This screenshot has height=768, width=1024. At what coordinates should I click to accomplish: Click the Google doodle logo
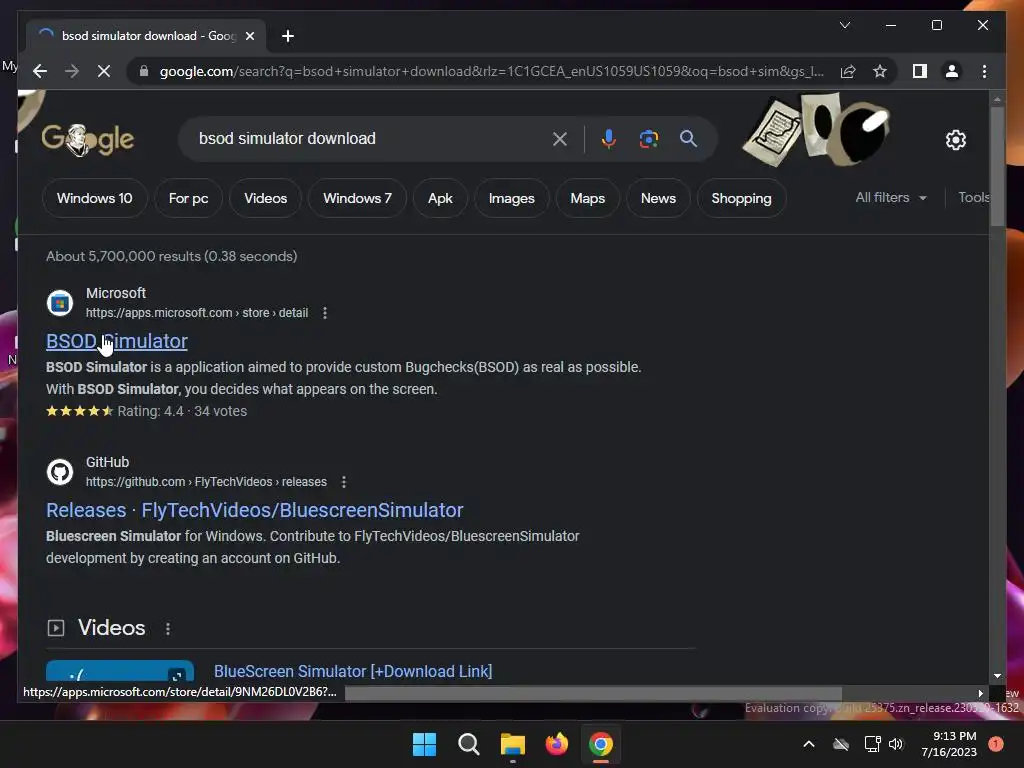pyautogui.click(x=88, y=139)
